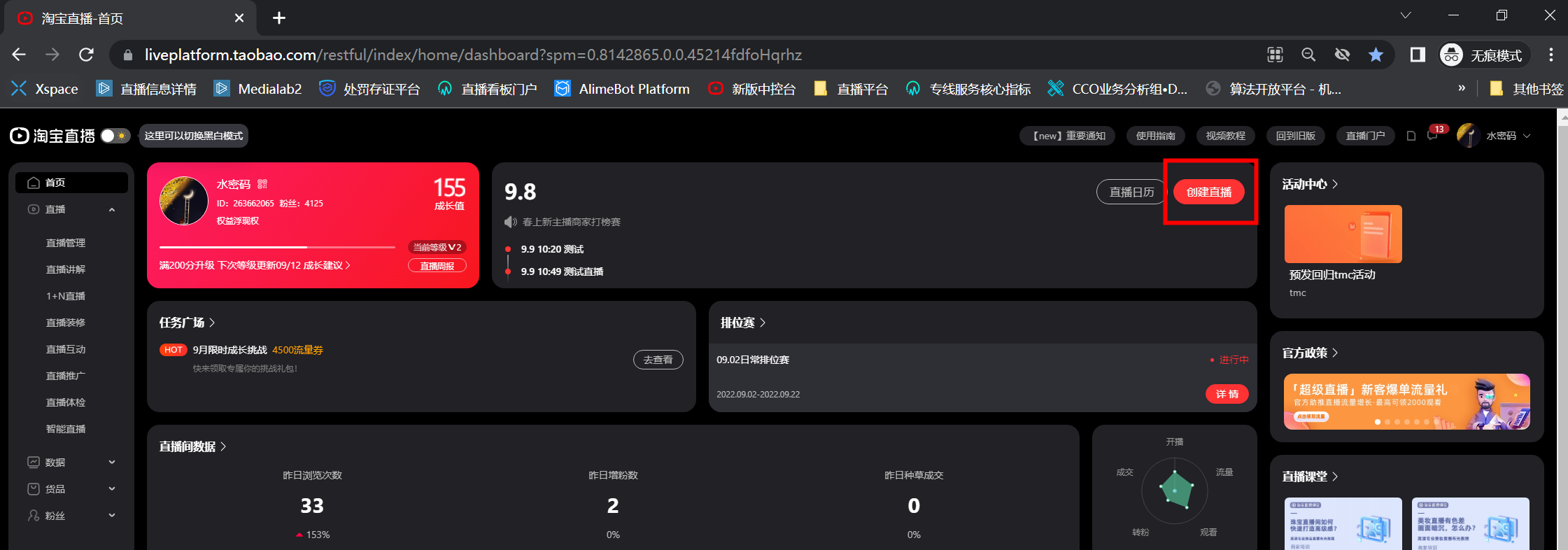Click the QR code icon beside 水密码
This screenshot has height=550, width=1568.
(262, 184)
